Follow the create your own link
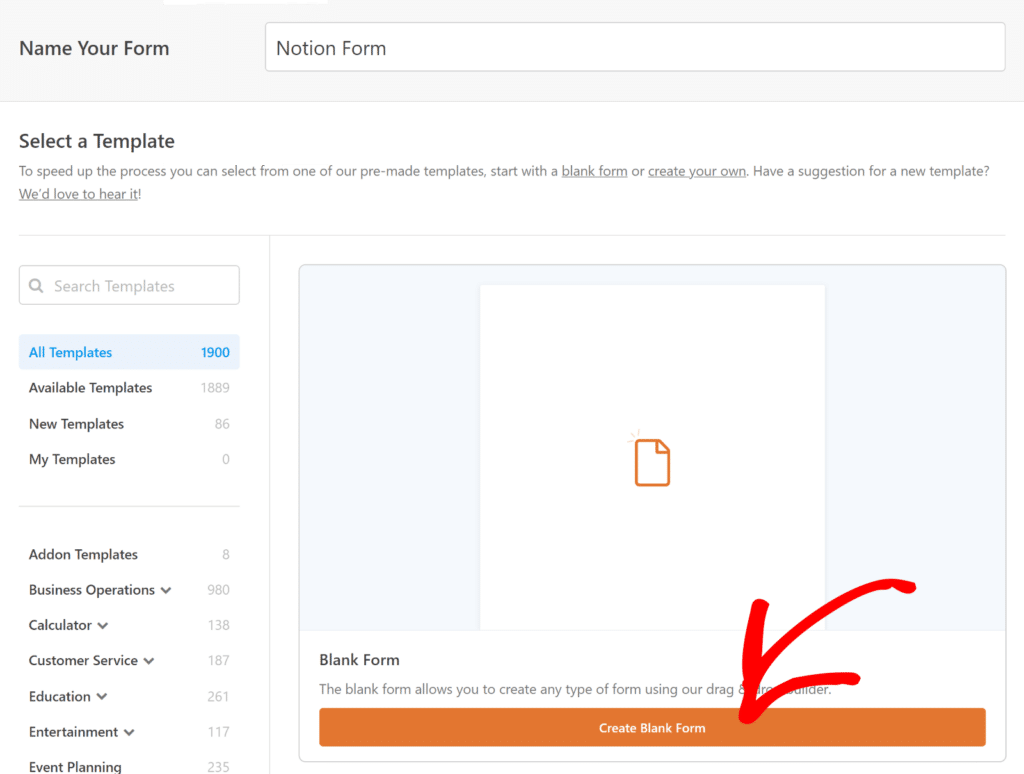1024x774 pixels. coord(697,171)
